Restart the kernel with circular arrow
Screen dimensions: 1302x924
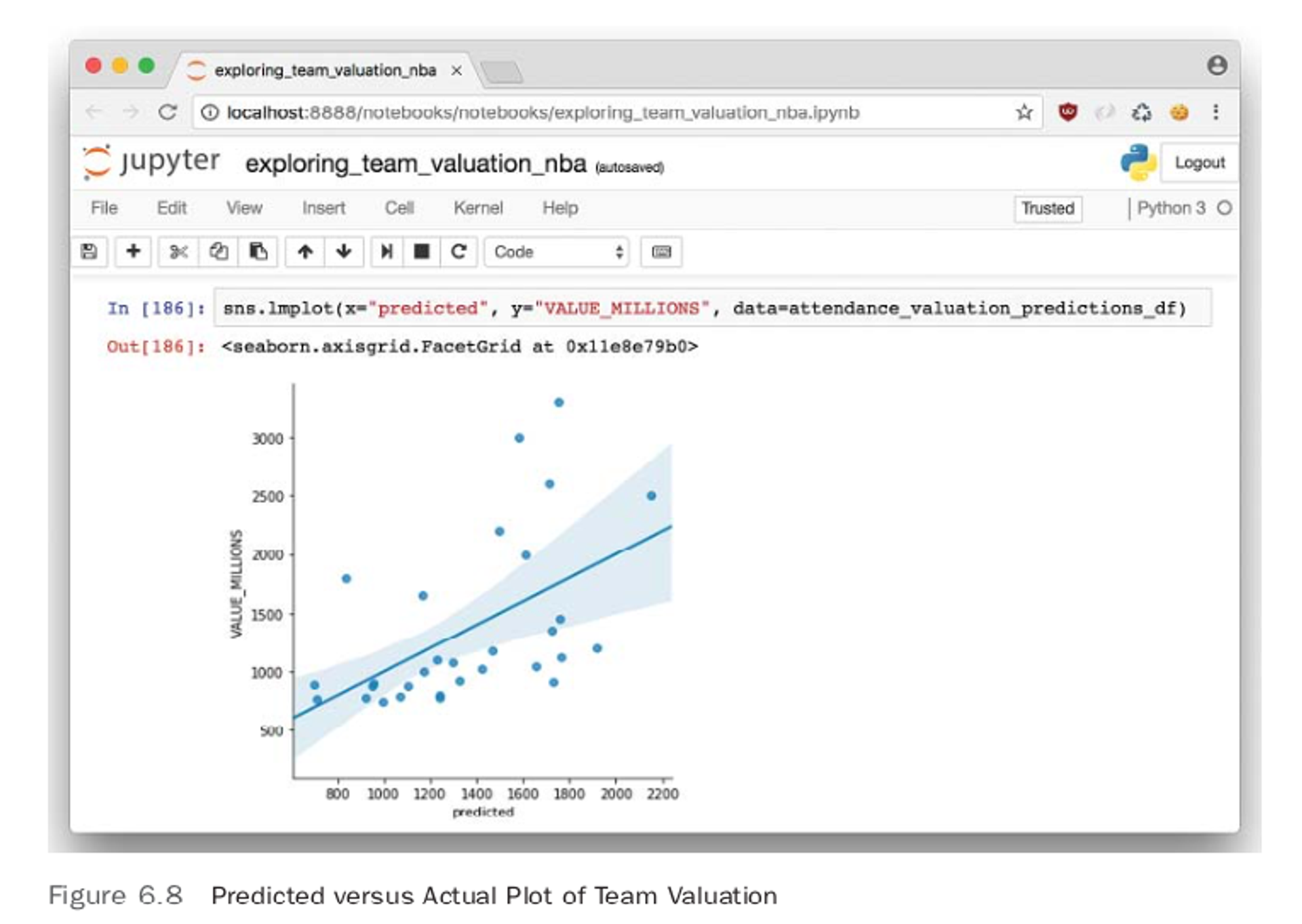coord(459,252)
